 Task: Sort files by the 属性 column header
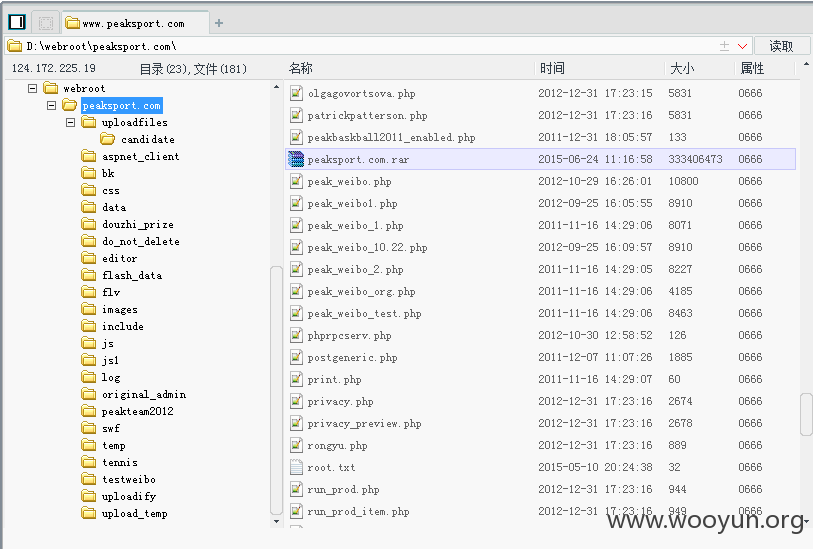[752, 68]
